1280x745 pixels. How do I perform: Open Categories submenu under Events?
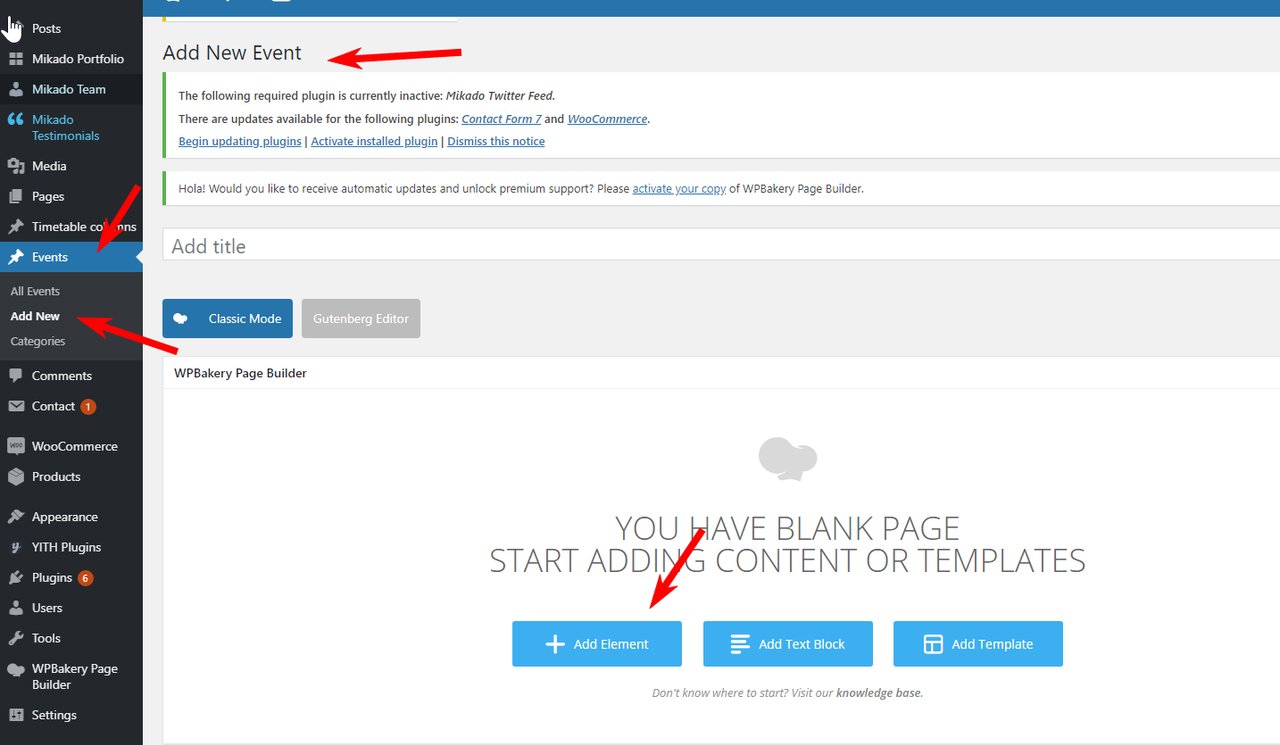(x=38, y=341)
